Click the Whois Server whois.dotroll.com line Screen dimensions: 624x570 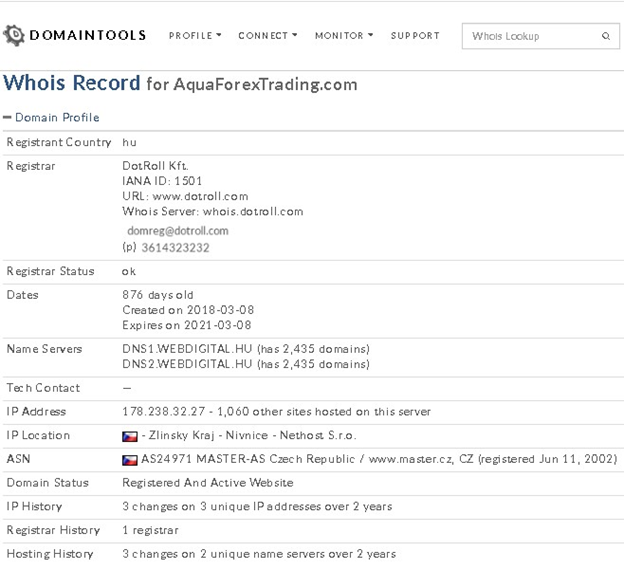213,211
